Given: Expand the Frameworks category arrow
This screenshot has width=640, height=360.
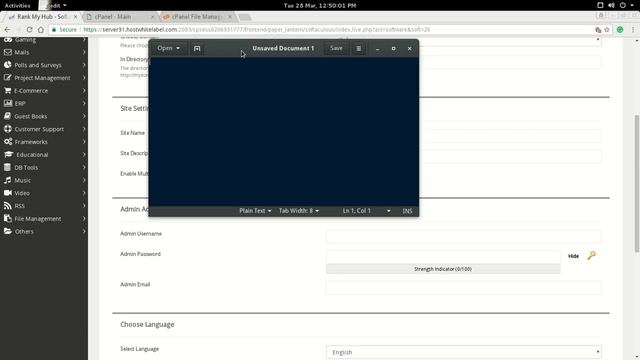Looking at the screenshot, I should [x=84, y=142].
